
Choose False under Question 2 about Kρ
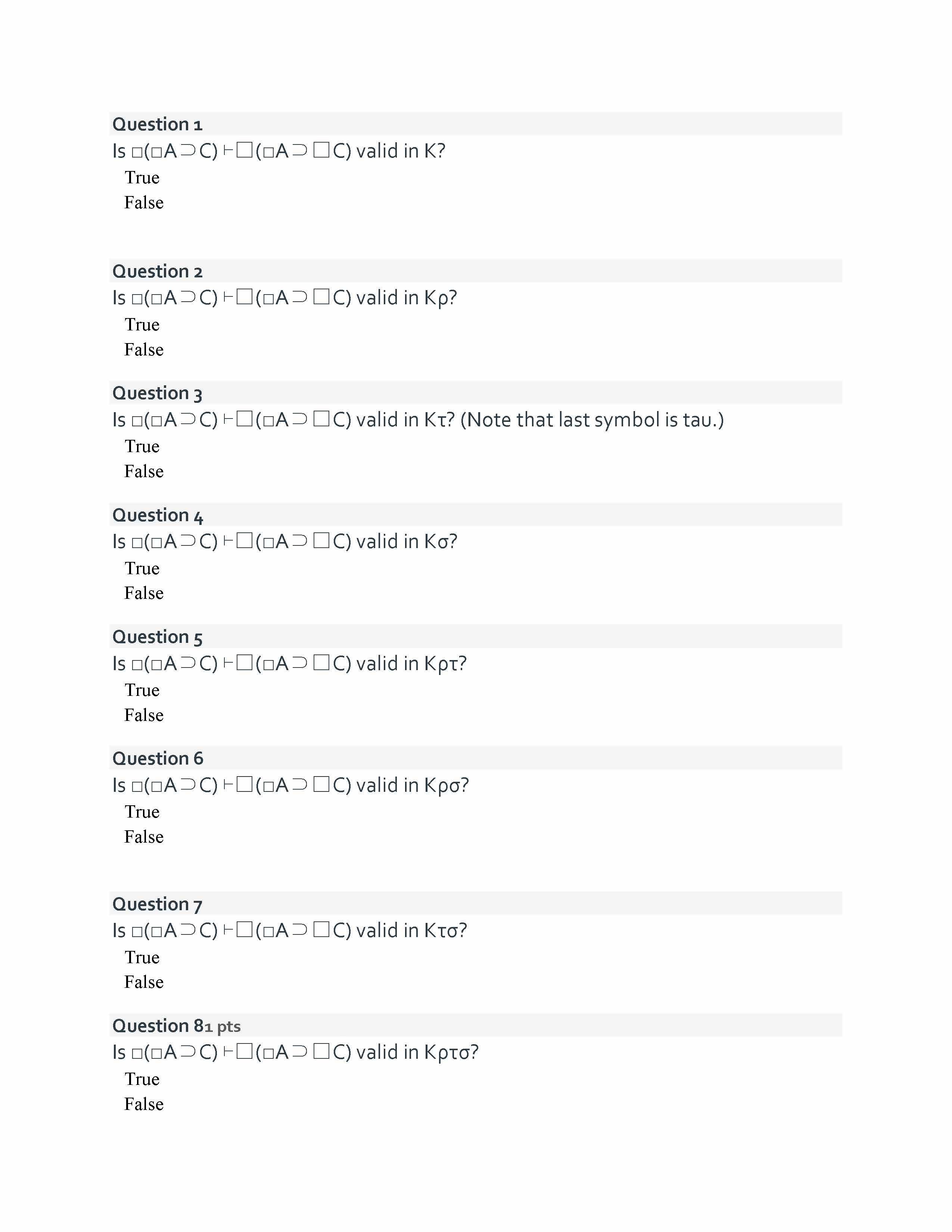pos(144,350)
